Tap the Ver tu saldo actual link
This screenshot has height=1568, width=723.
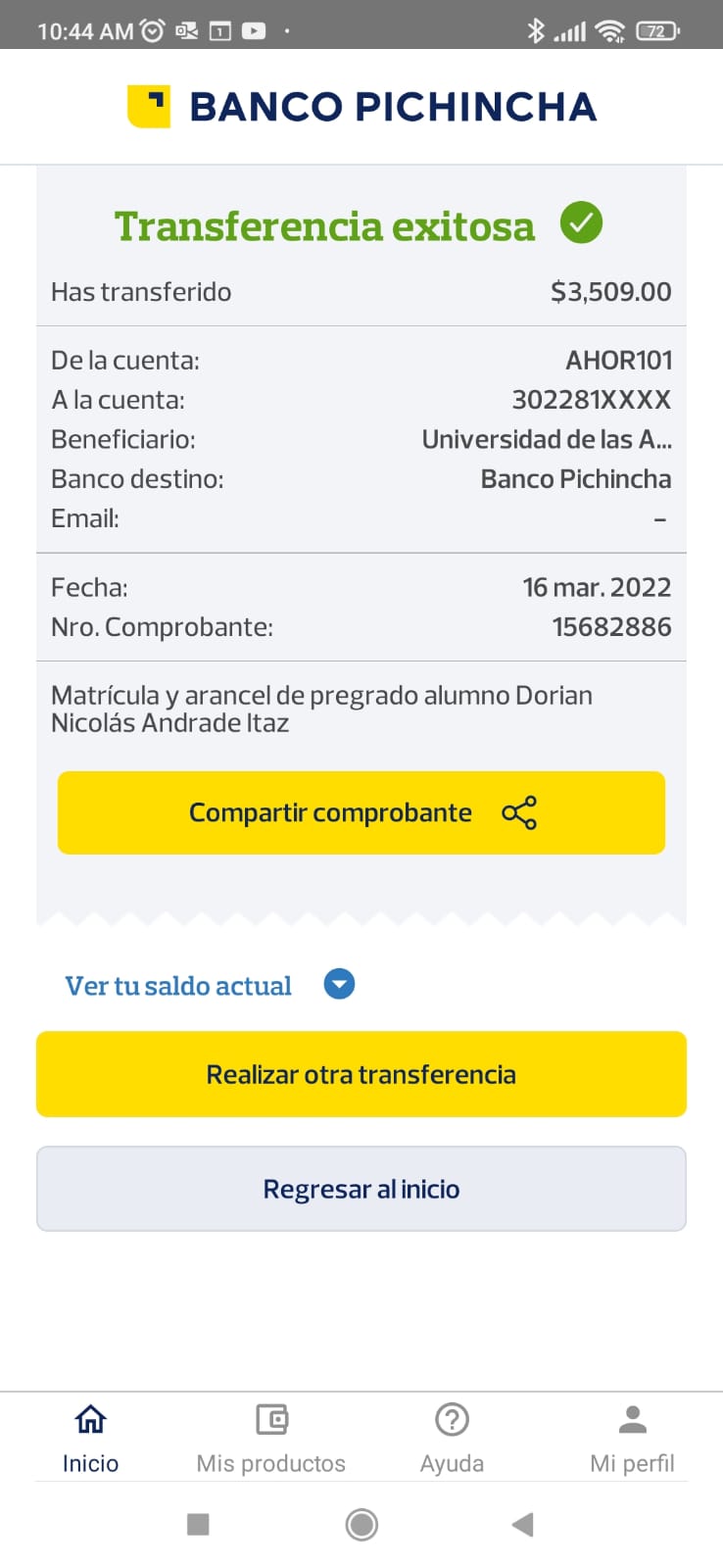(178, 986)
